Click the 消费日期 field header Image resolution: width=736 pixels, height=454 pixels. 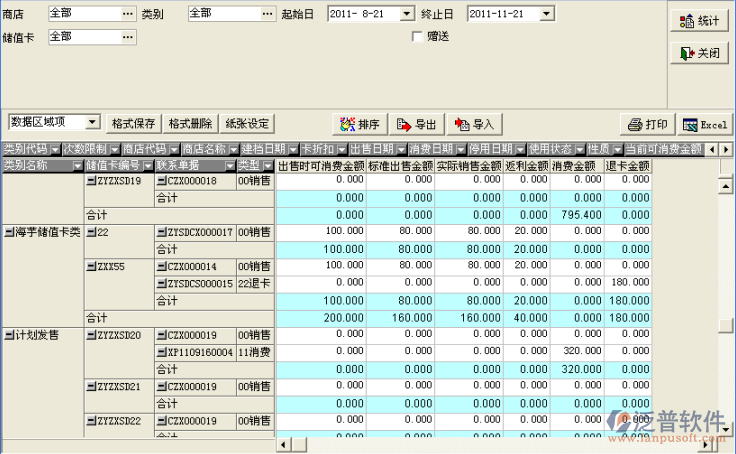tap(430, 149)
